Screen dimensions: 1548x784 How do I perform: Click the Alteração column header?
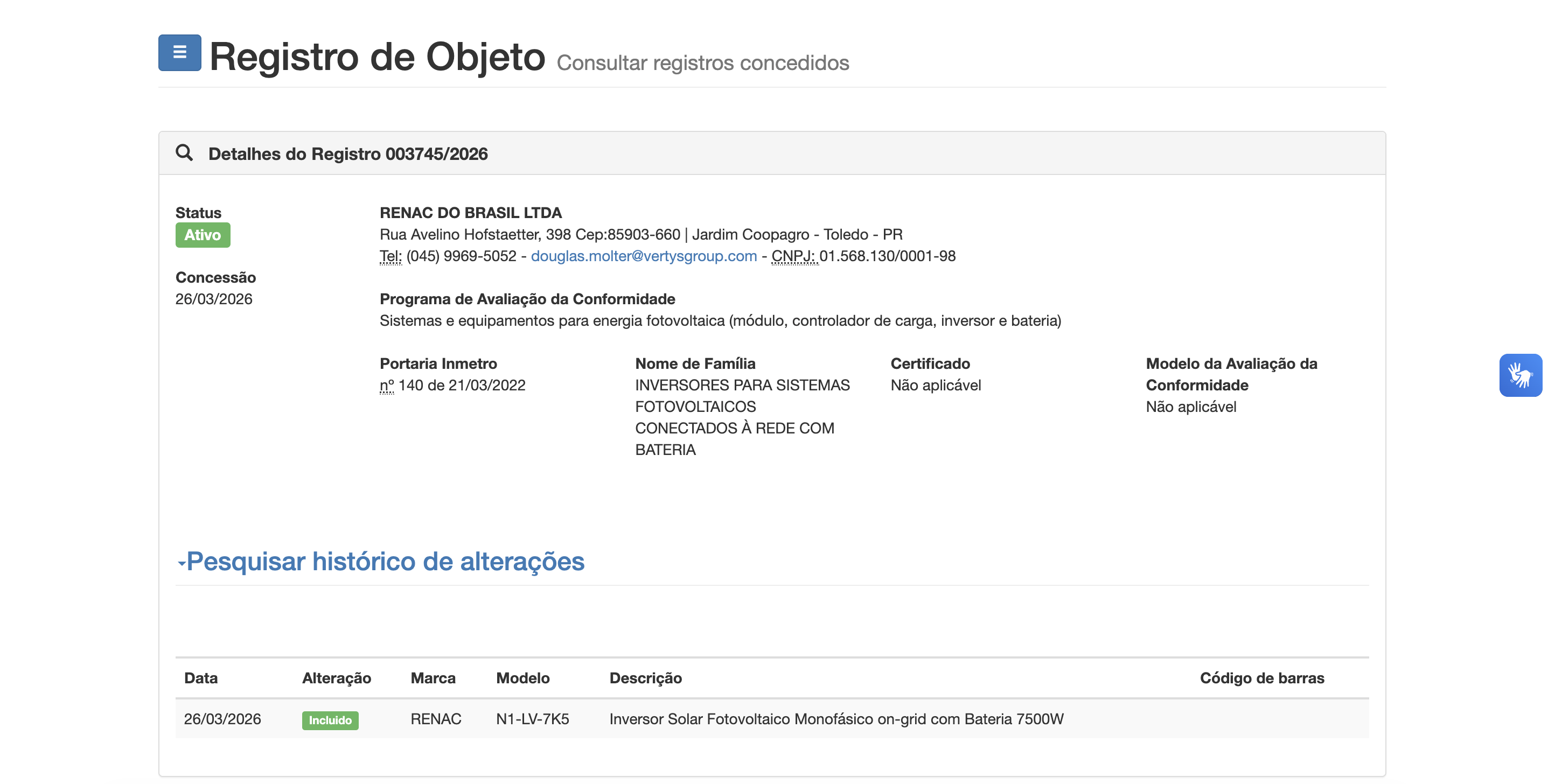(x=336, y=678)
